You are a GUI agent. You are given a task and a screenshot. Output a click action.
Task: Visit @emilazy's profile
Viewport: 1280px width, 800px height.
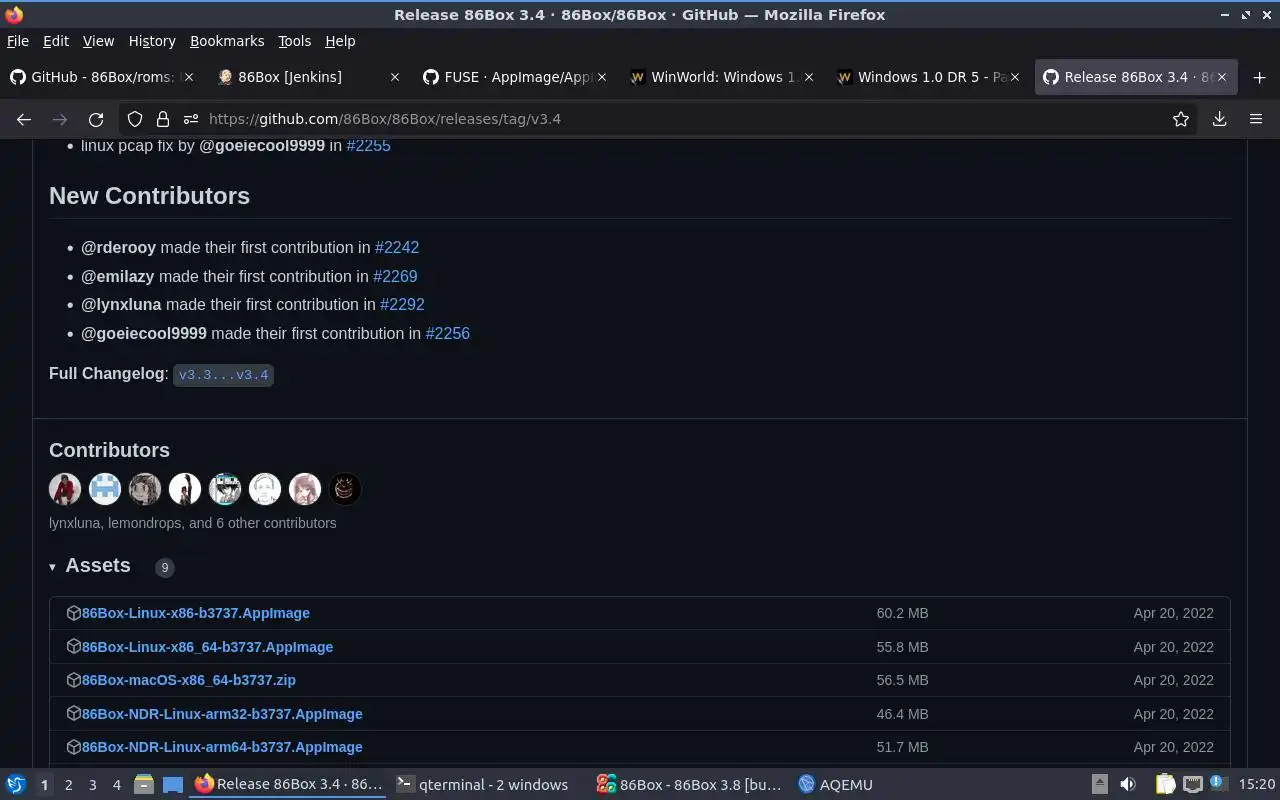pyautogui.click(x=118, y=276)
